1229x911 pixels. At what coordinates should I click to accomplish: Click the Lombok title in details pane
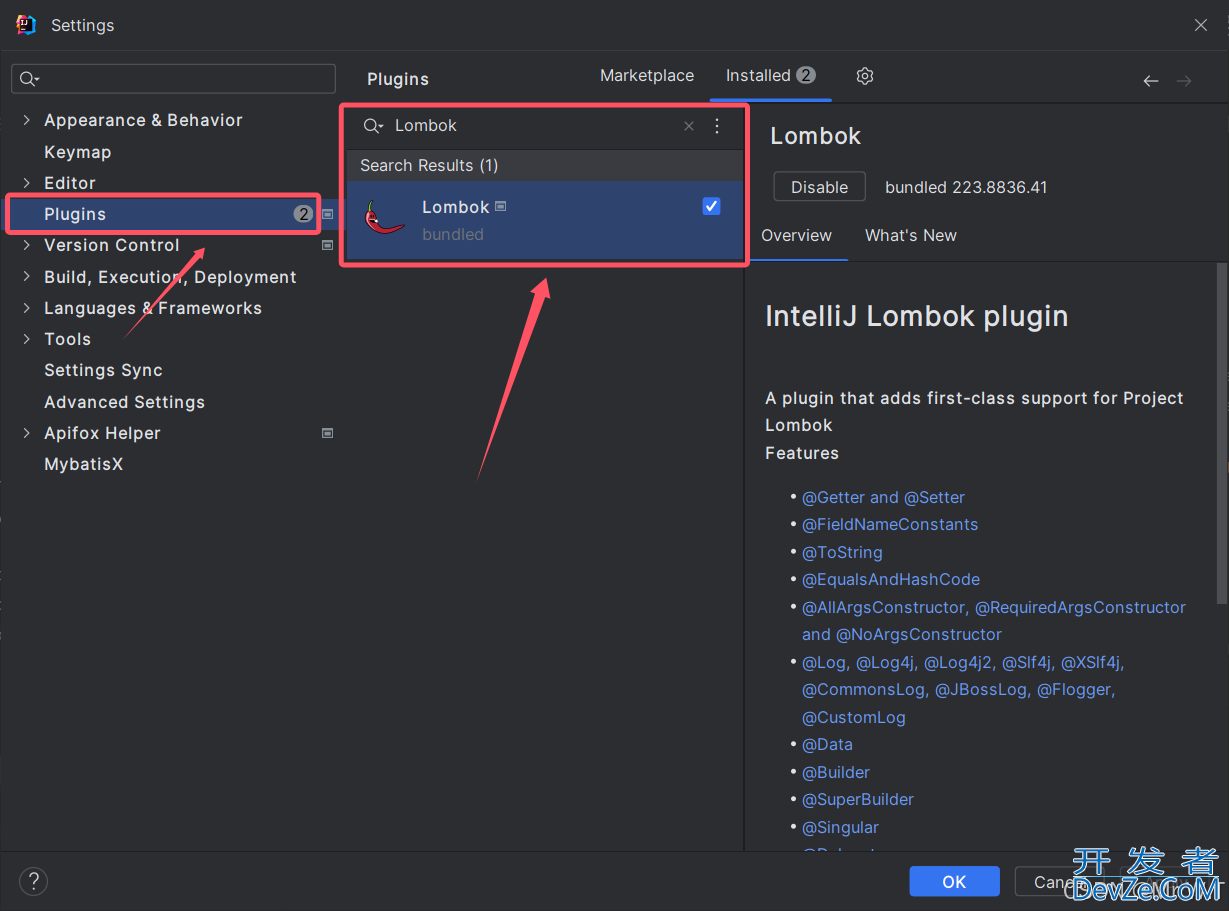pyautogui.click(x=816, y=136)
